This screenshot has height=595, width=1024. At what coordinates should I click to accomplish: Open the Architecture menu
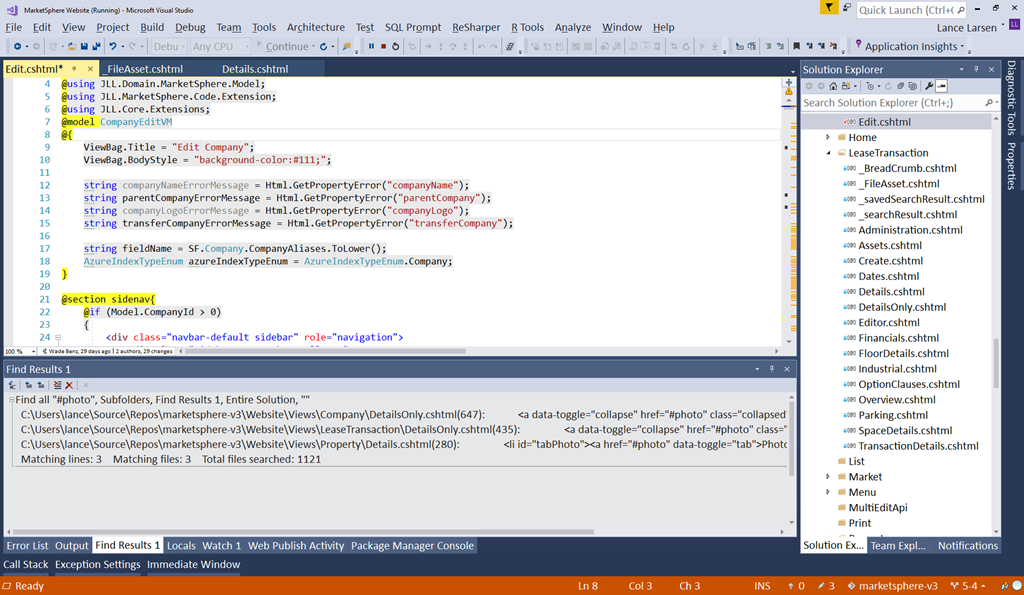pos(315,27)
